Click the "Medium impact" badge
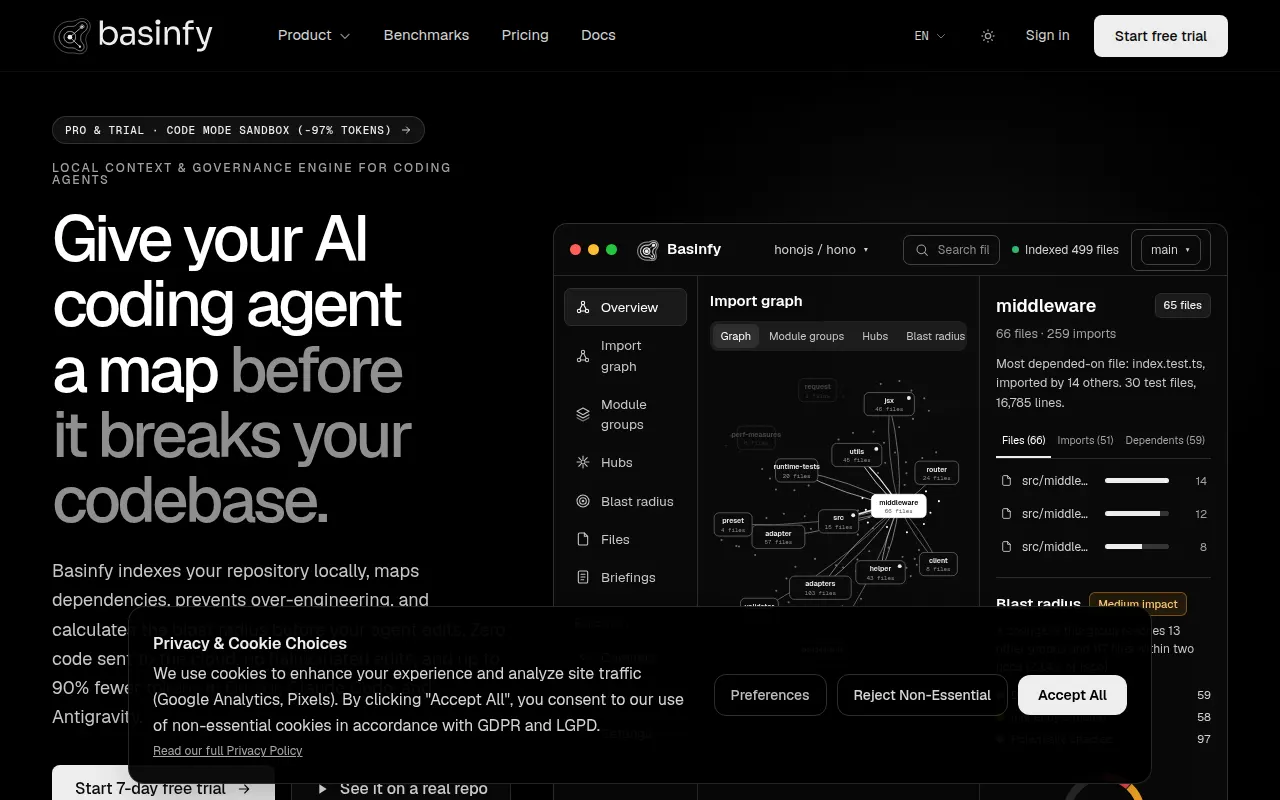Viewport: 1280px width, 800px height. coord(1138,604)
